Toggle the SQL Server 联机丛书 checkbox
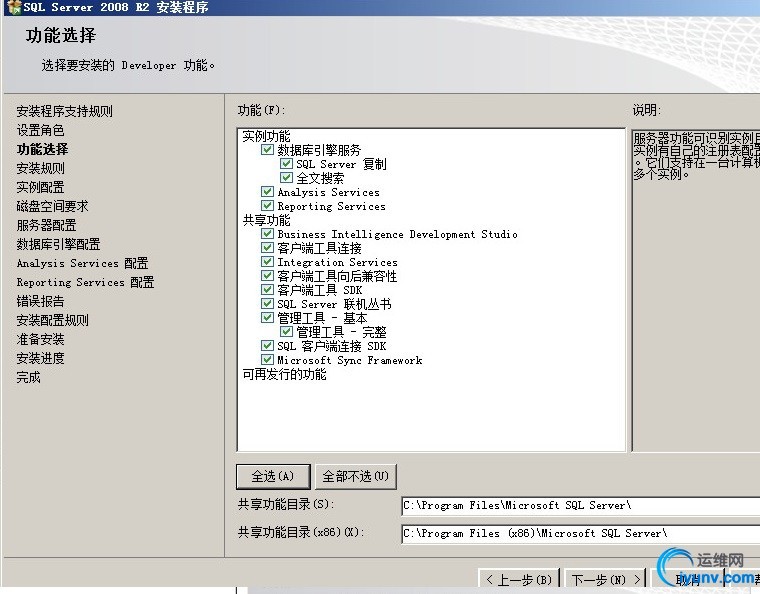 (x=267, y=304)
